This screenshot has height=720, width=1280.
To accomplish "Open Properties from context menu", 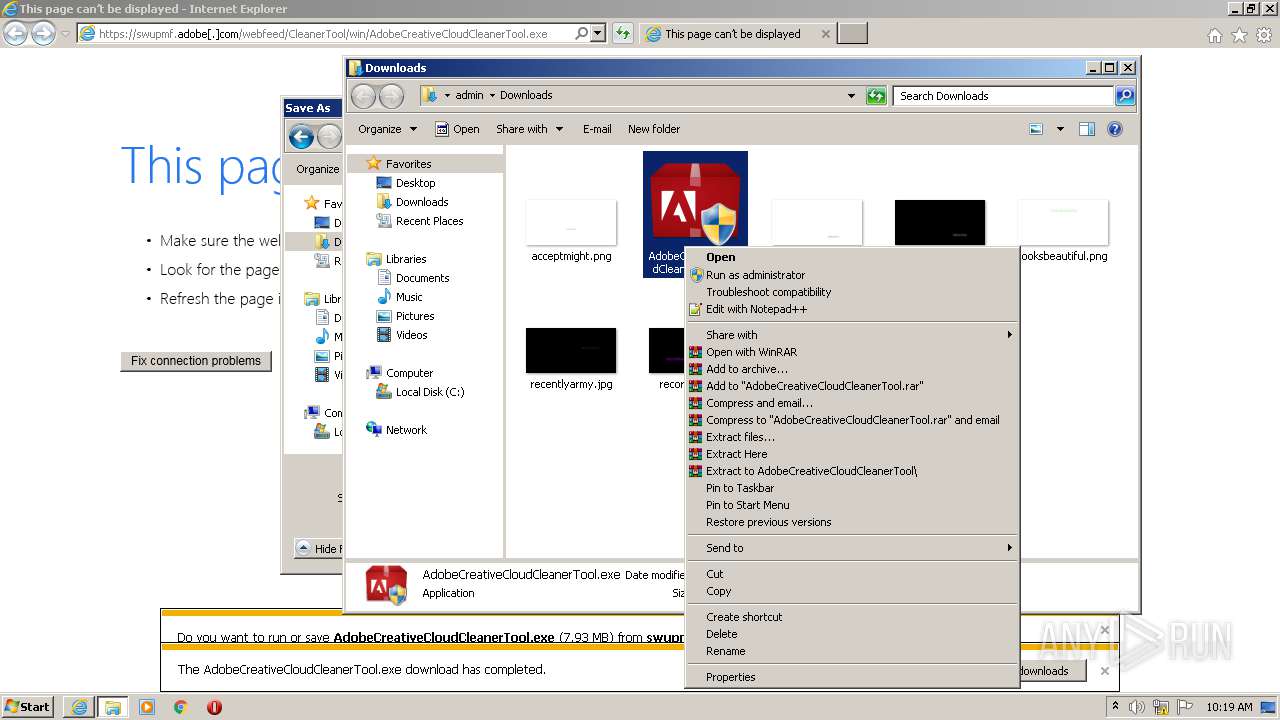I will coord(730,677).
